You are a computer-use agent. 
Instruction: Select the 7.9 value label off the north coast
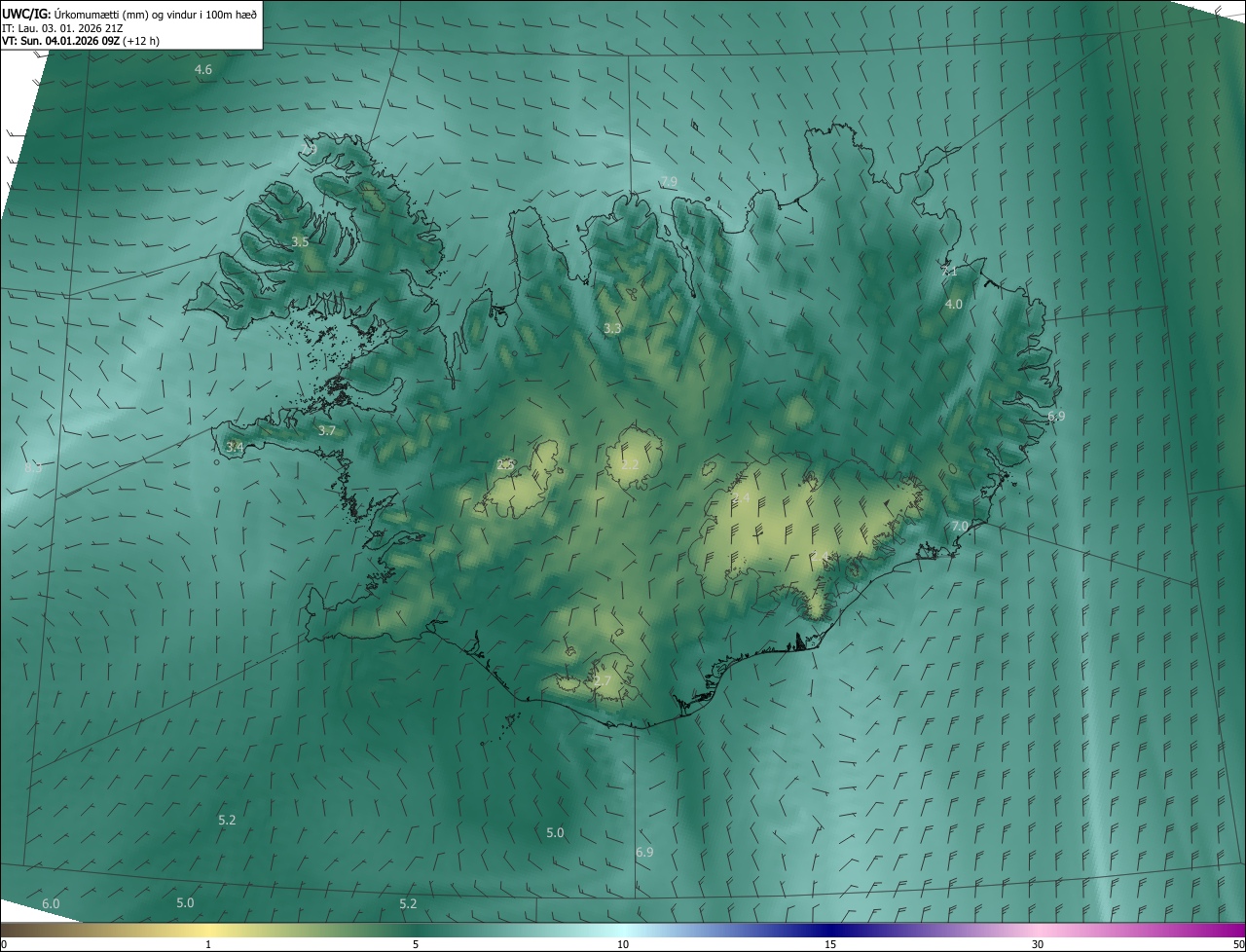pyautogui.click(x=669, y=182)
